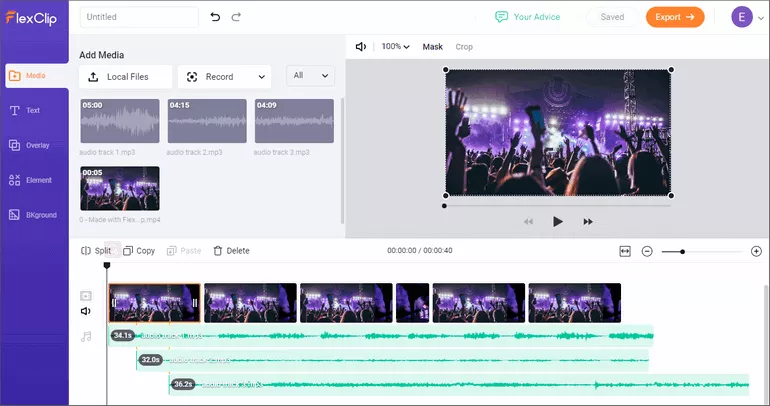Open the Text tab in sidebar
770x406 pixels.
(x=25, y=110)
